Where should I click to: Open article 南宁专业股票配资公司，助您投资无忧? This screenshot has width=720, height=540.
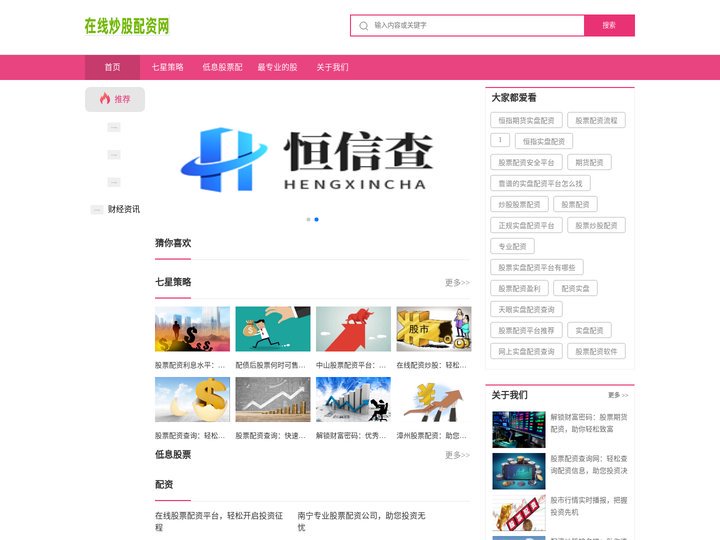pyautogui.click(x=361, y=521)
